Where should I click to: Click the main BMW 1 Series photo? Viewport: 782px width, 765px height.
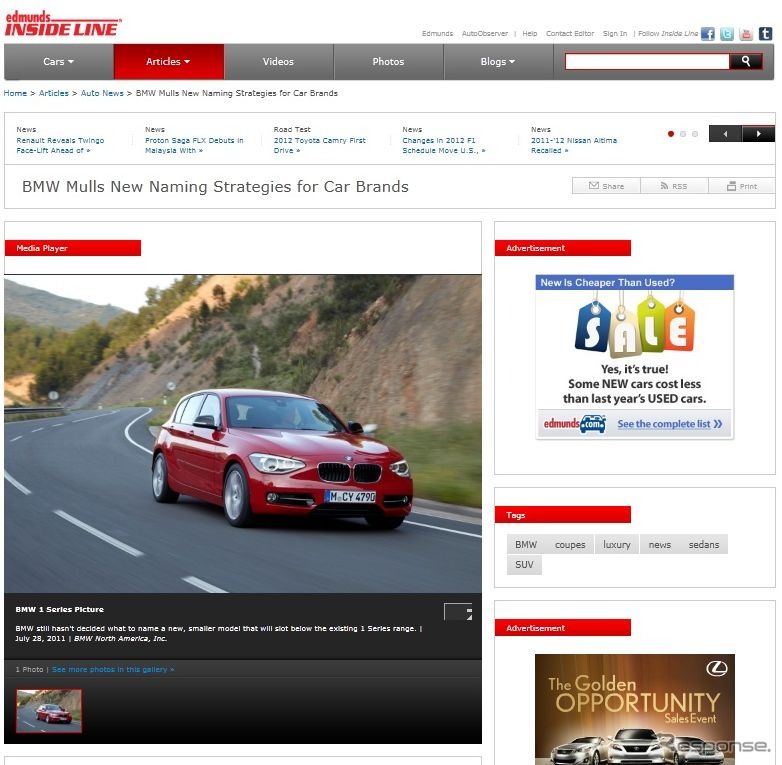pos(243,434)
